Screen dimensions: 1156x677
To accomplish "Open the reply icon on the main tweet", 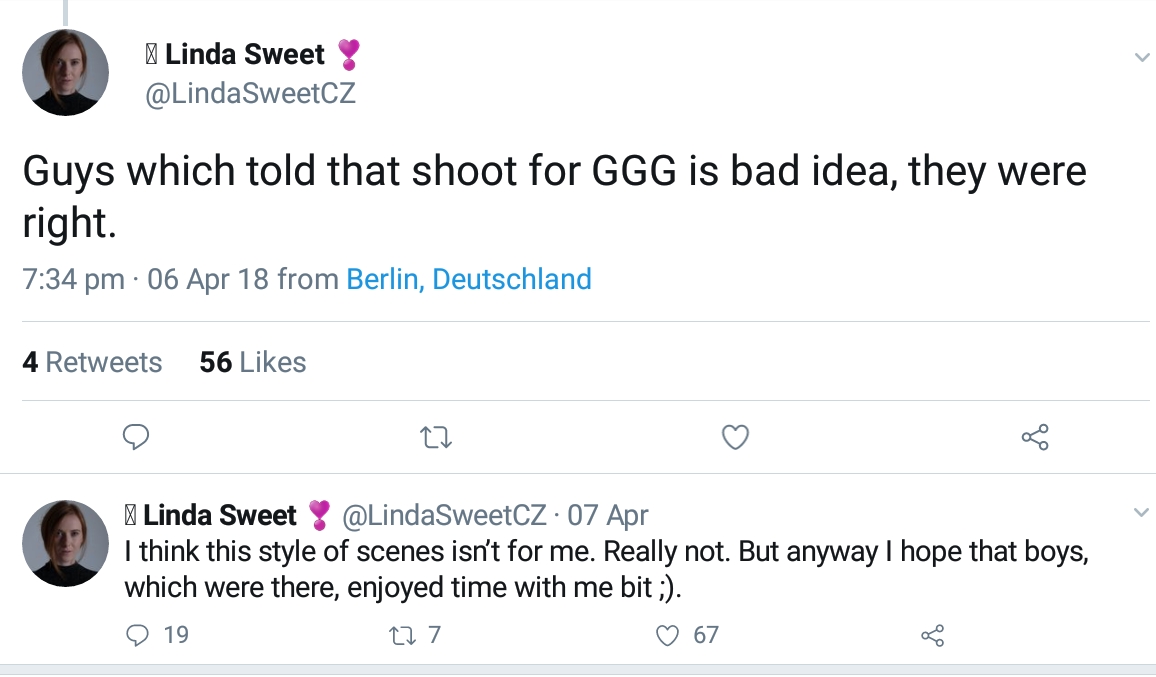I will tap(136, 438).
